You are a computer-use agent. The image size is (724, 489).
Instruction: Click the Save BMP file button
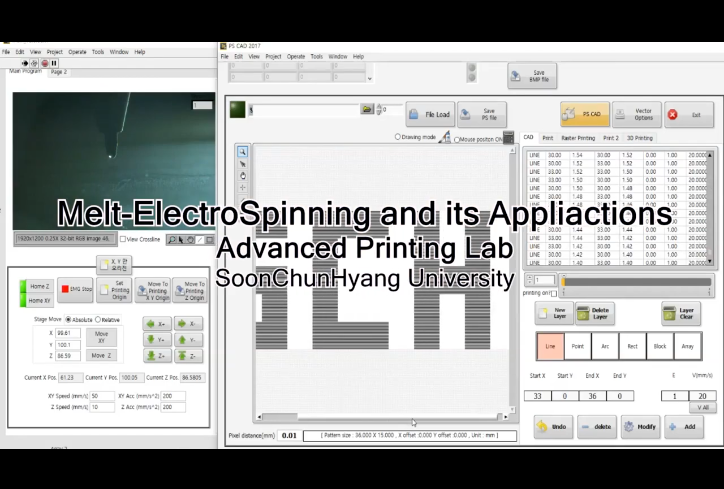tap(532, 76)
